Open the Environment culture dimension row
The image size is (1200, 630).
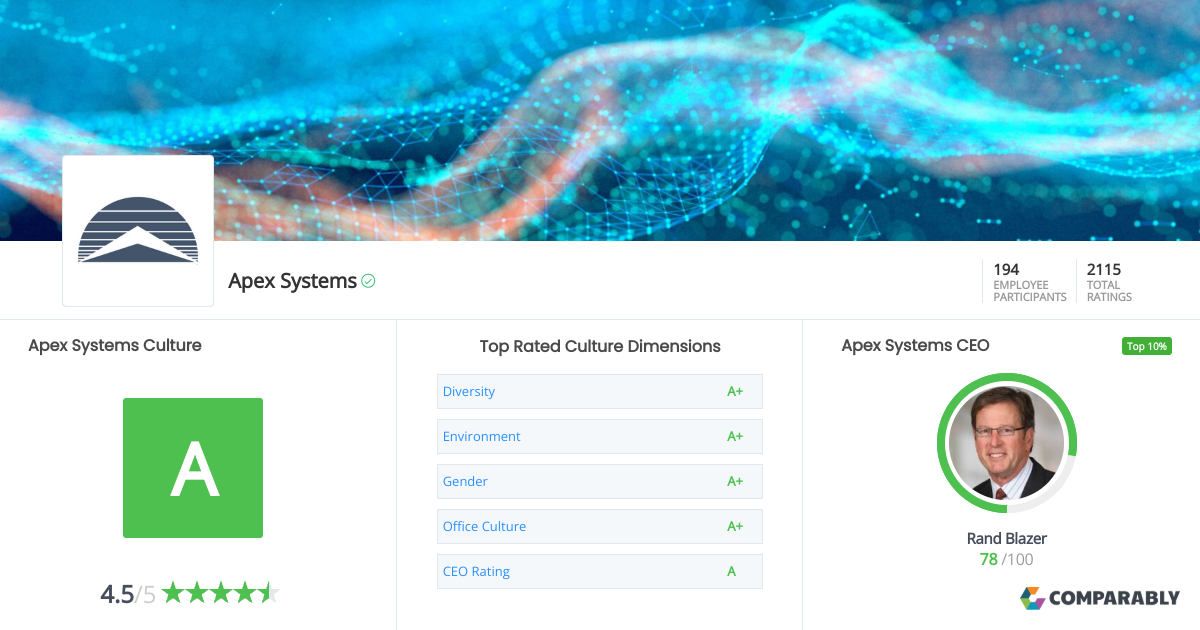600,436
